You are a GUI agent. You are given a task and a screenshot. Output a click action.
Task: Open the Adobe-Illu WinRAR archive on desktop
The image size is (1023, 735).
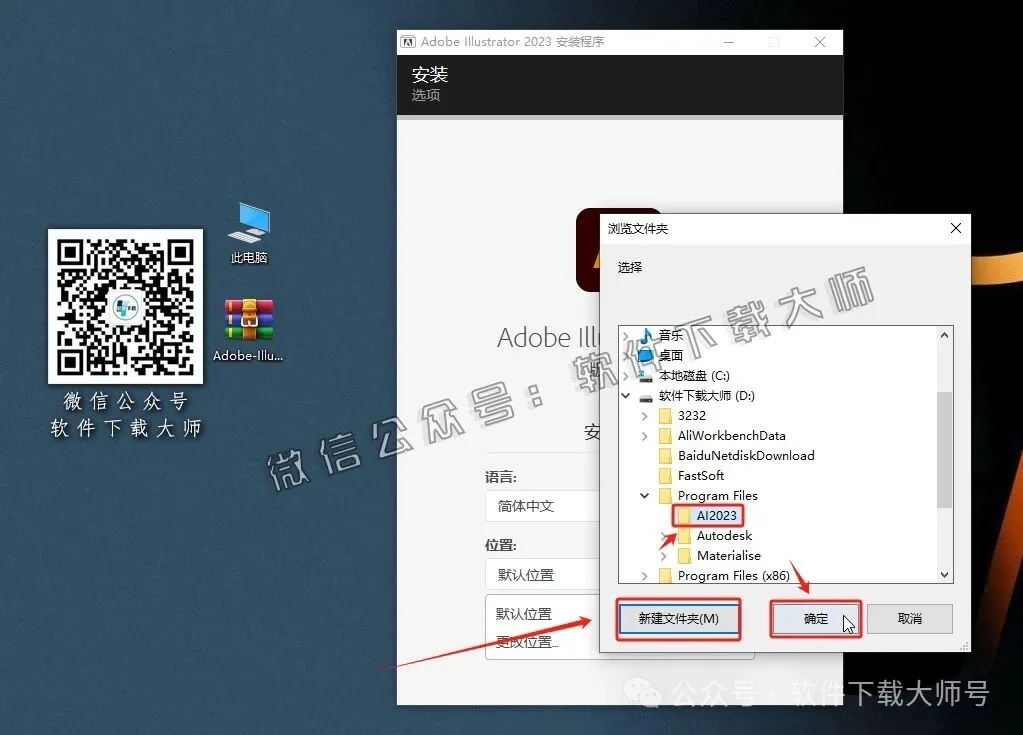point(247,317)
